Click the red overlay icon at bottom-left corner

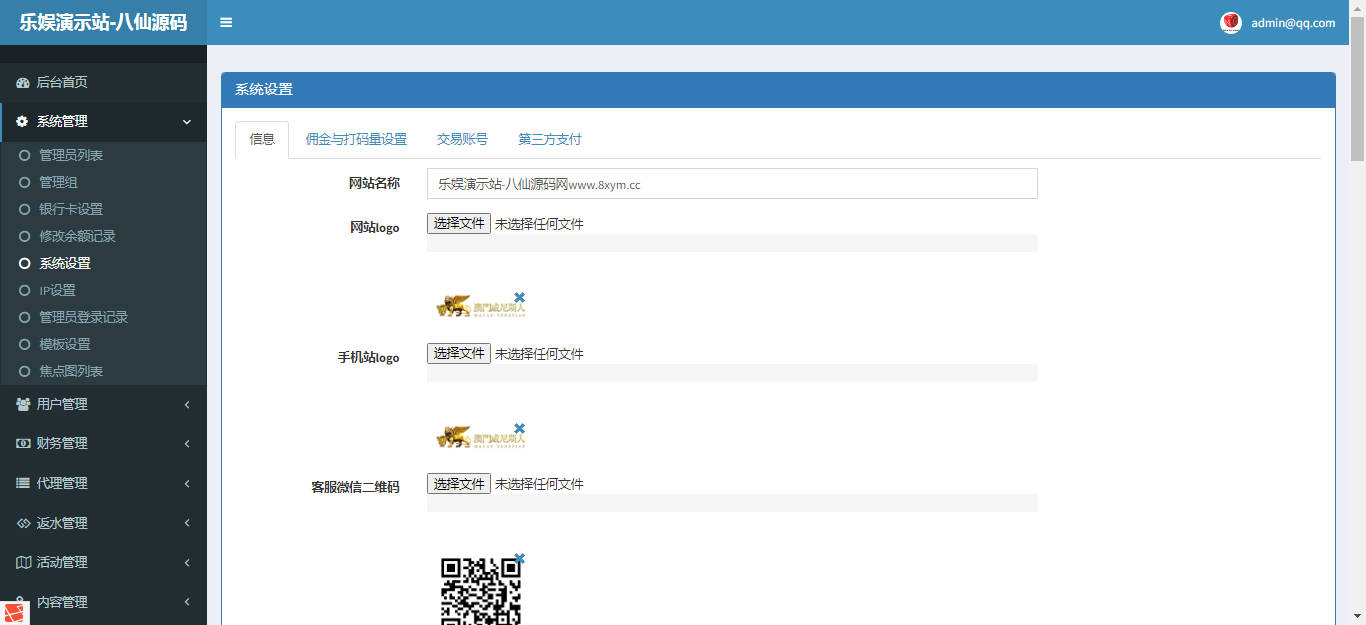14,612
